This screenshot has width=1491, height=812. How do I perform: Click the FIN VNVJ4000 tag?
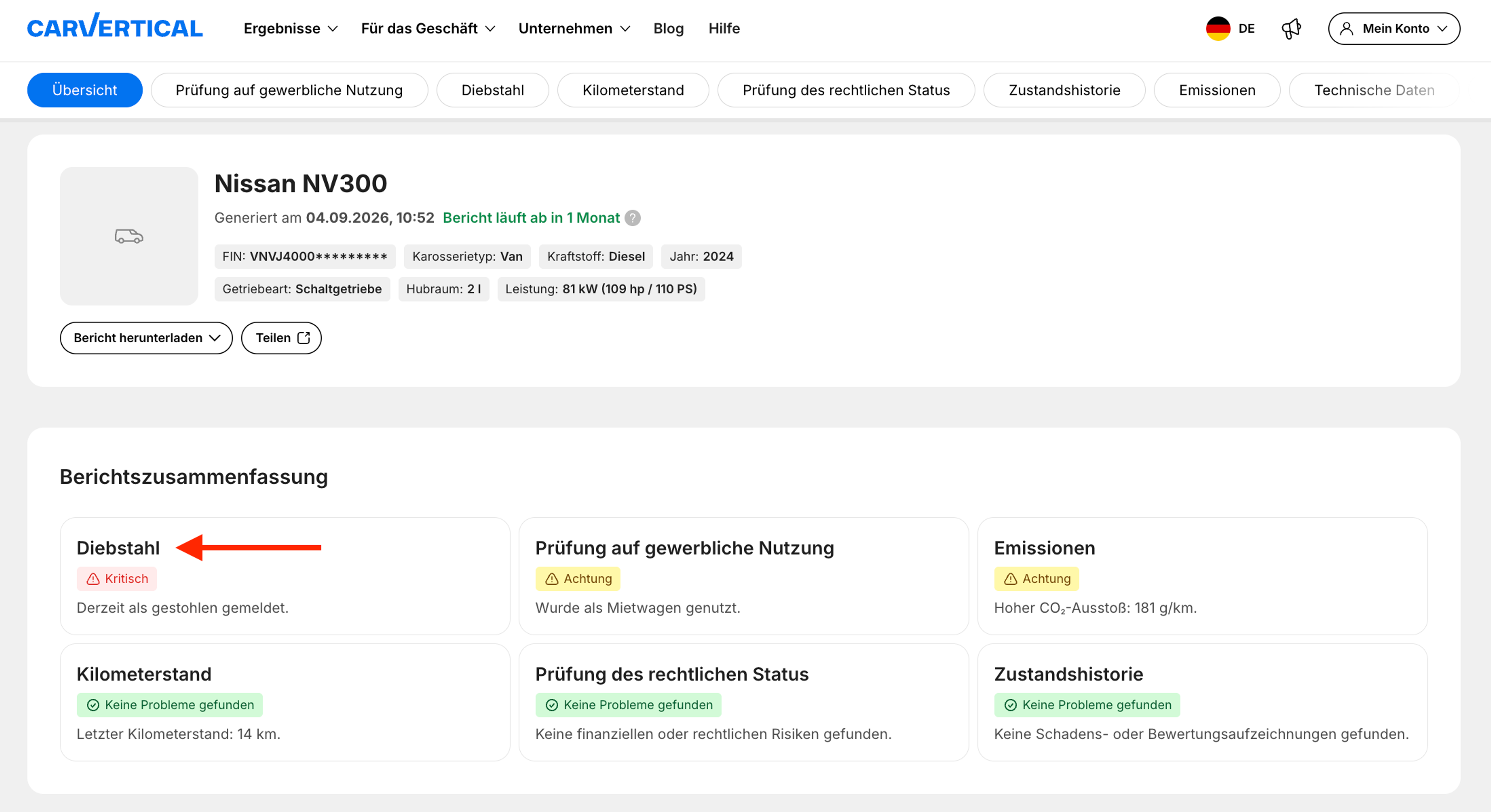point(305,257)
